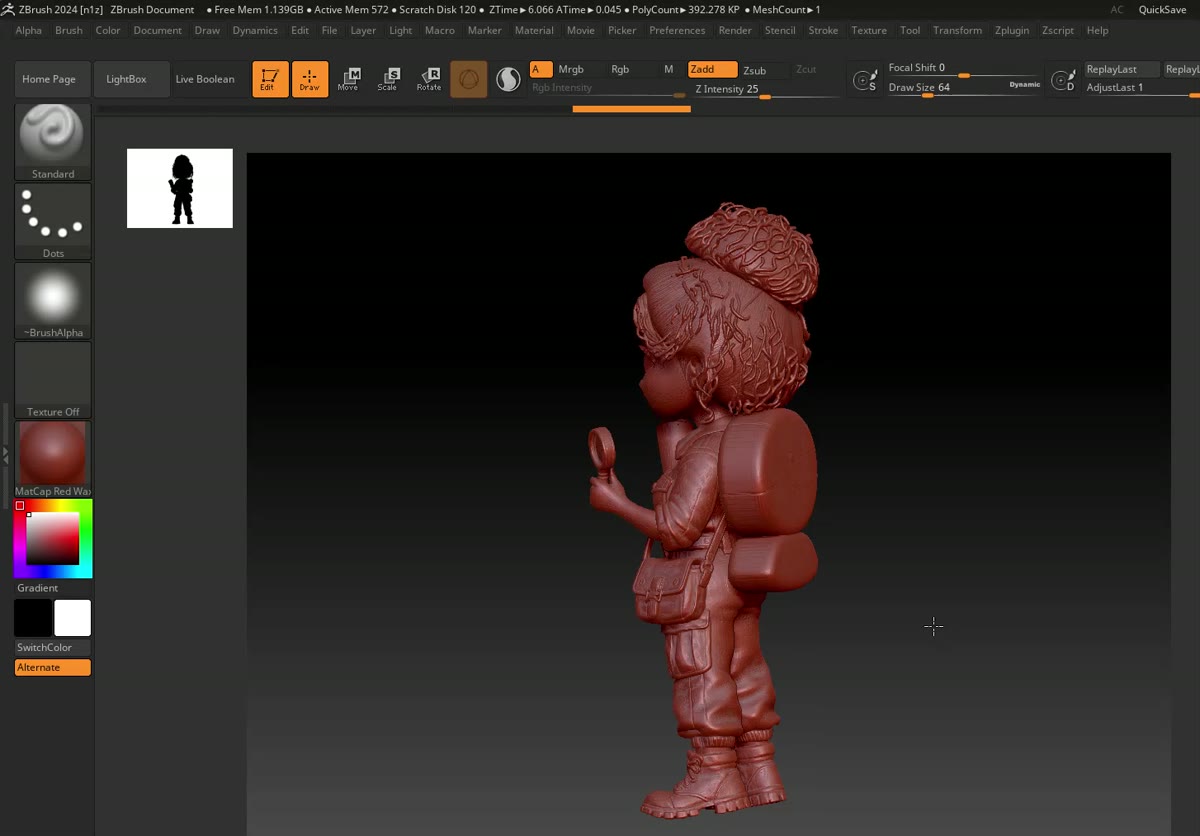Click the AC button in title bar
Screen dimensions: 1200x836
pos(1117,9)
